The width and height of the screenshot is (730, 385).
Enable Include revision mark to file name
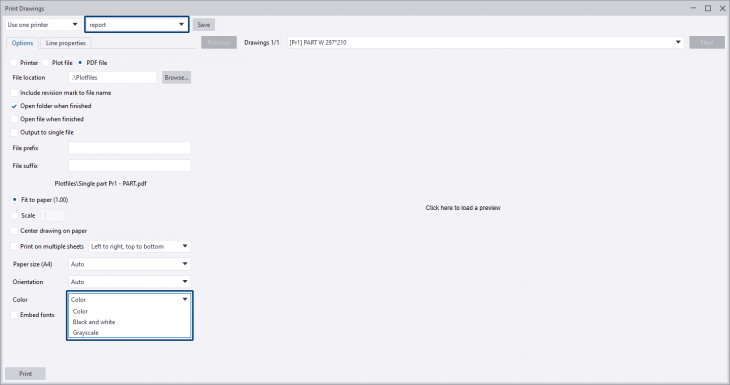pyautogui.click(x=14, y=93)
